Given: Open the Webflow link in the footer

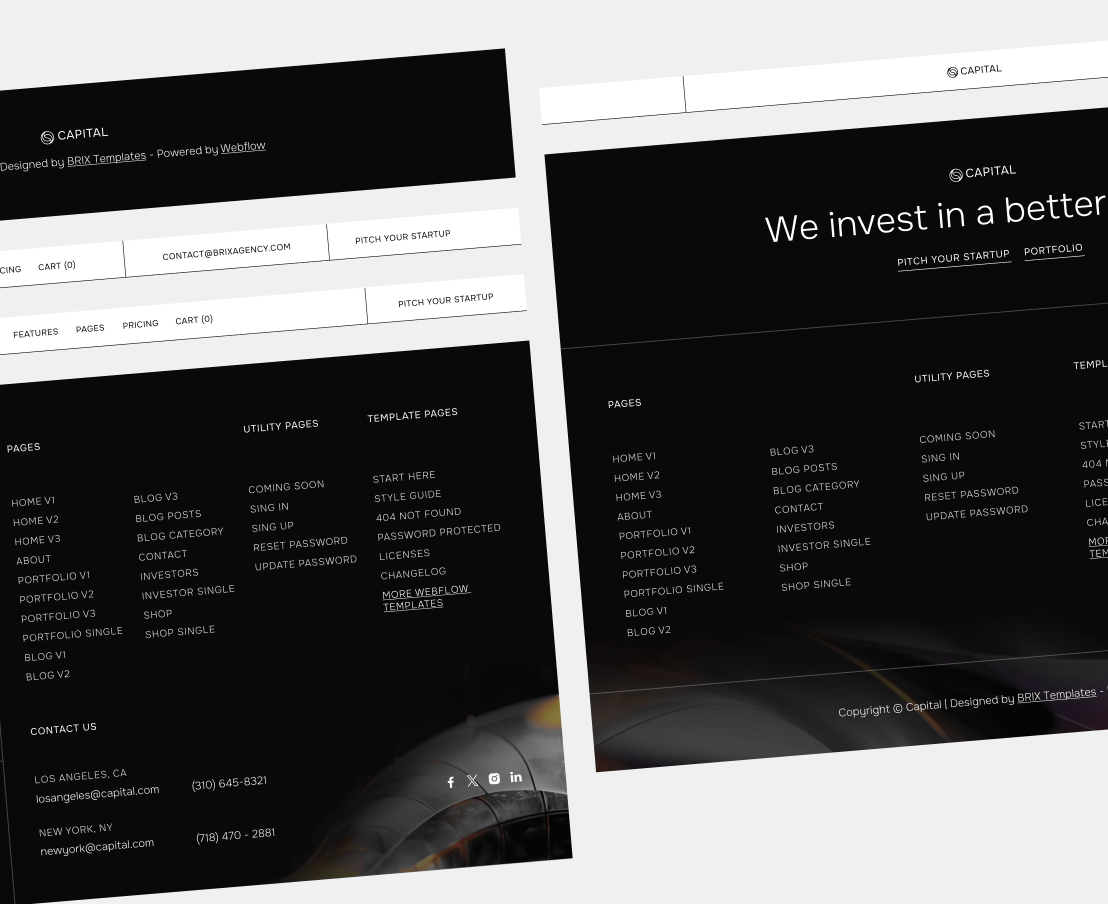Looking at the screenshot, I should [244, 146].
